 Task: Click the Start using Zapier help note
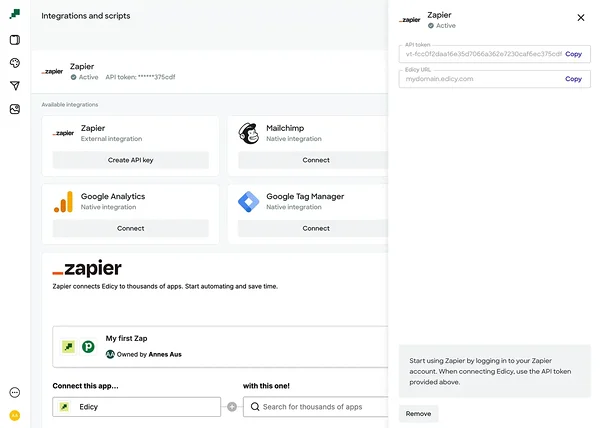tap(494, 371)
